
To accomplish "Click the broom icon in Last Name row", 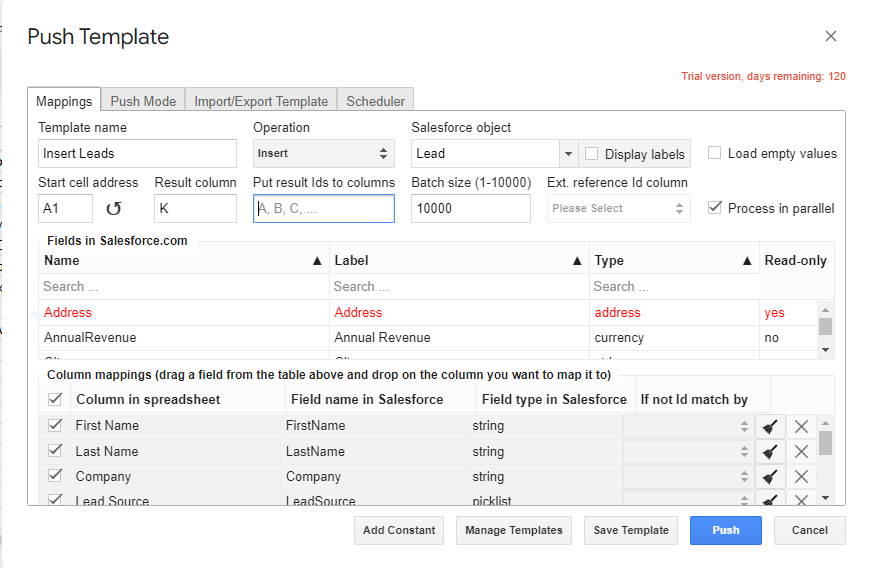I will [769, 452].
